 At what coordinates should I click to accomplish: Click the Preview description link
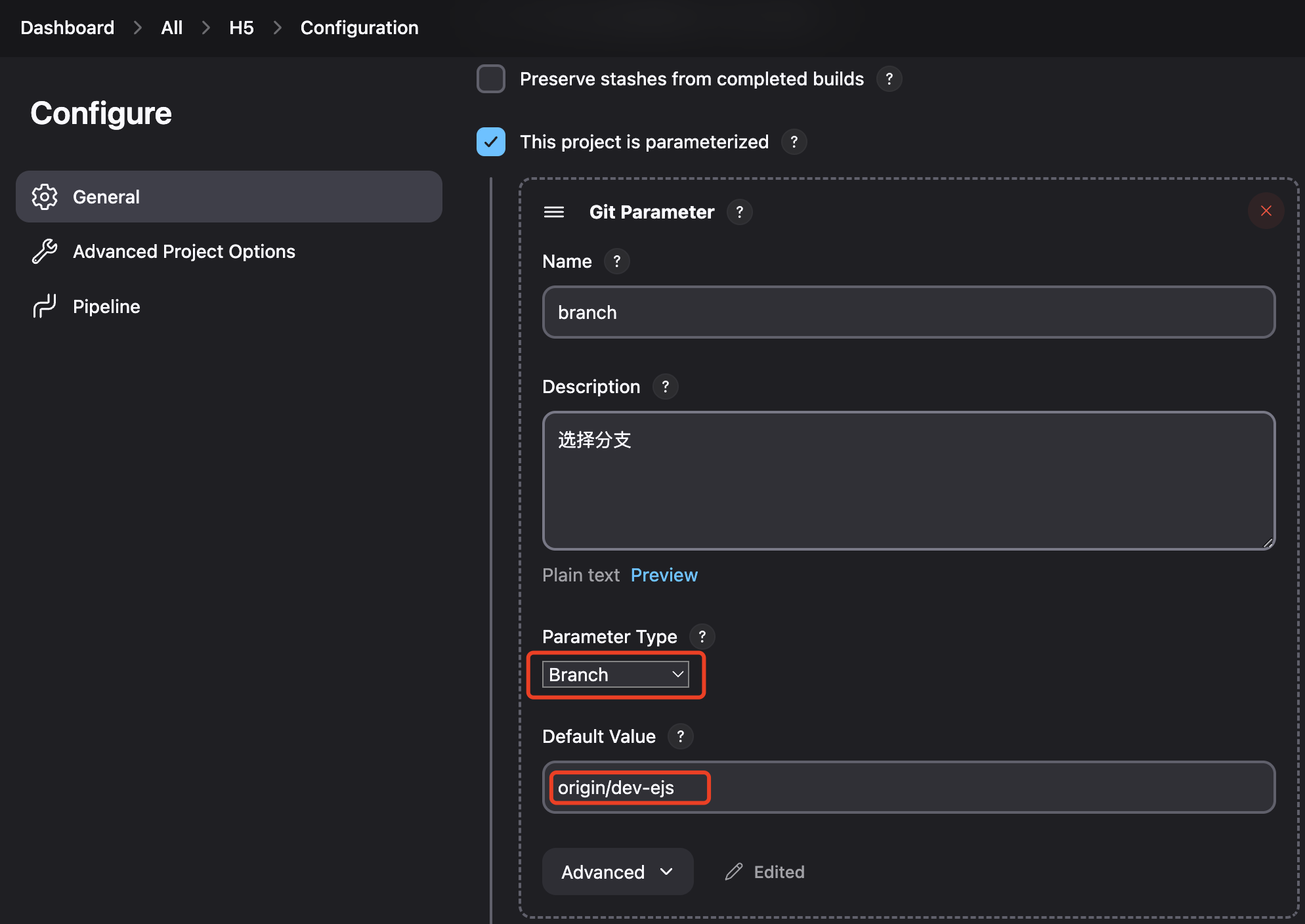[664, 575]
